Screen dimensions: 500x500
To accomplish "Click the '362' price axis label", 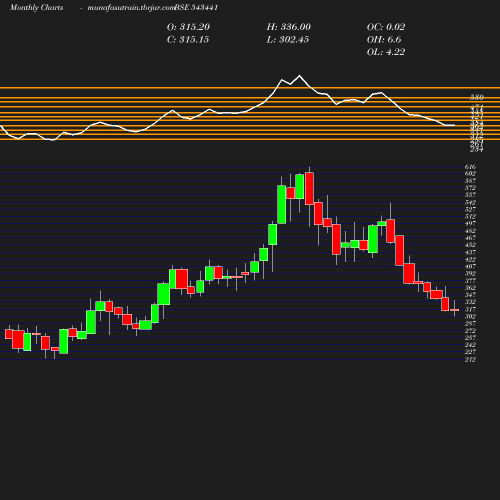I will tap(470, 288).
